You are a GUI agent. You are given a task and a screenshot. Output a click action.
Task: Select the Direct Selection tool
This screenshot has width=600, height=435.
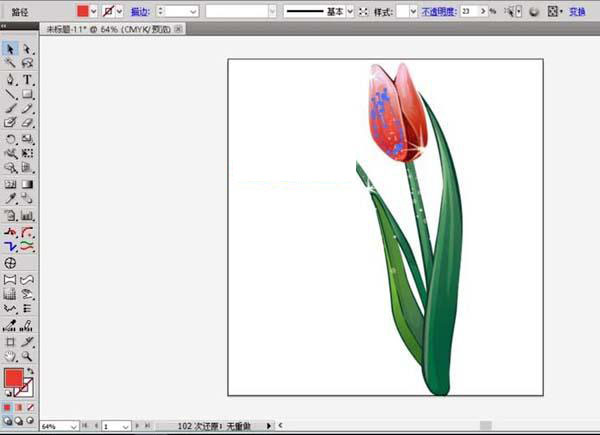tap(27, 49)
